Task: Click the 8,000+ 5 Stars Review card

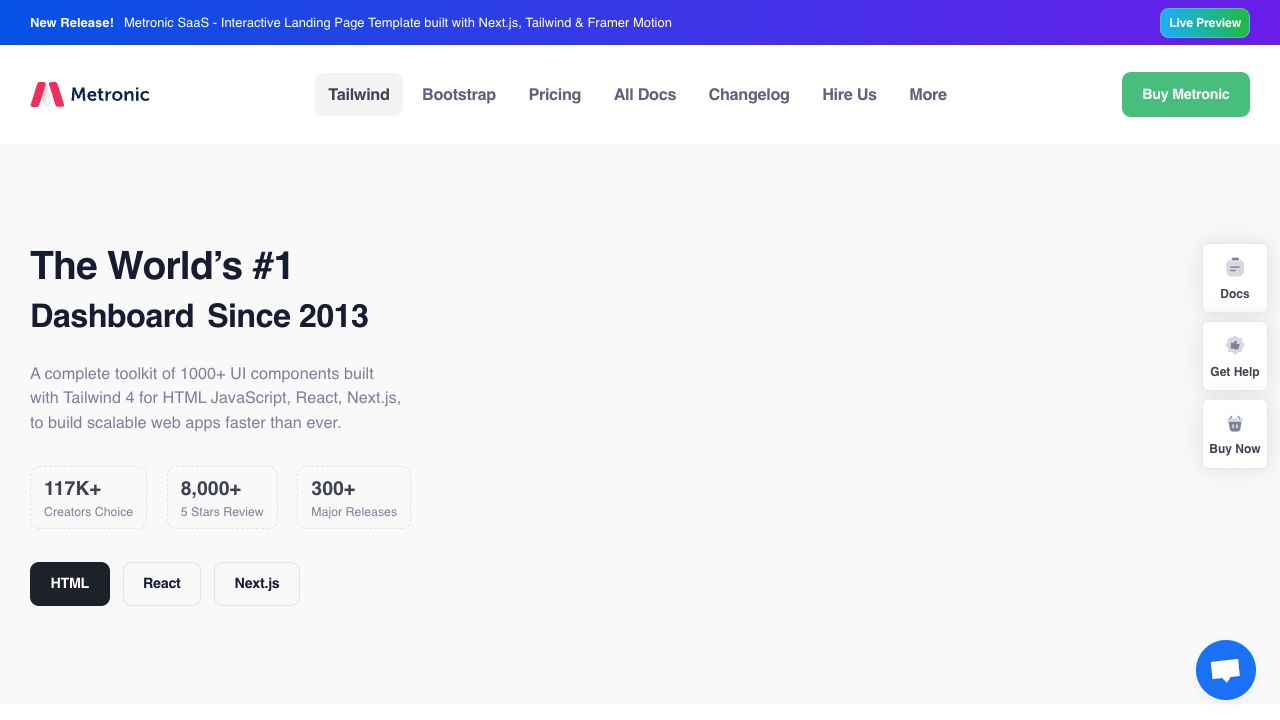Action: click(x=222, y=498)
